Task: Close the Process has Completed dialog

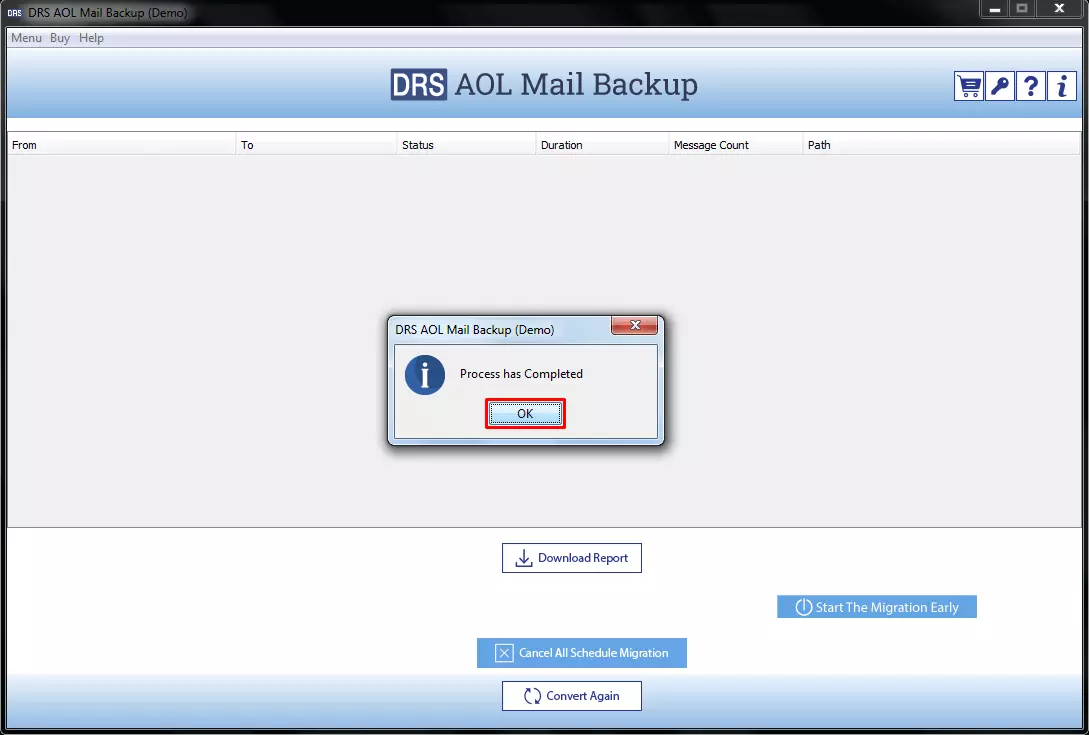Action: pos(634,325)
